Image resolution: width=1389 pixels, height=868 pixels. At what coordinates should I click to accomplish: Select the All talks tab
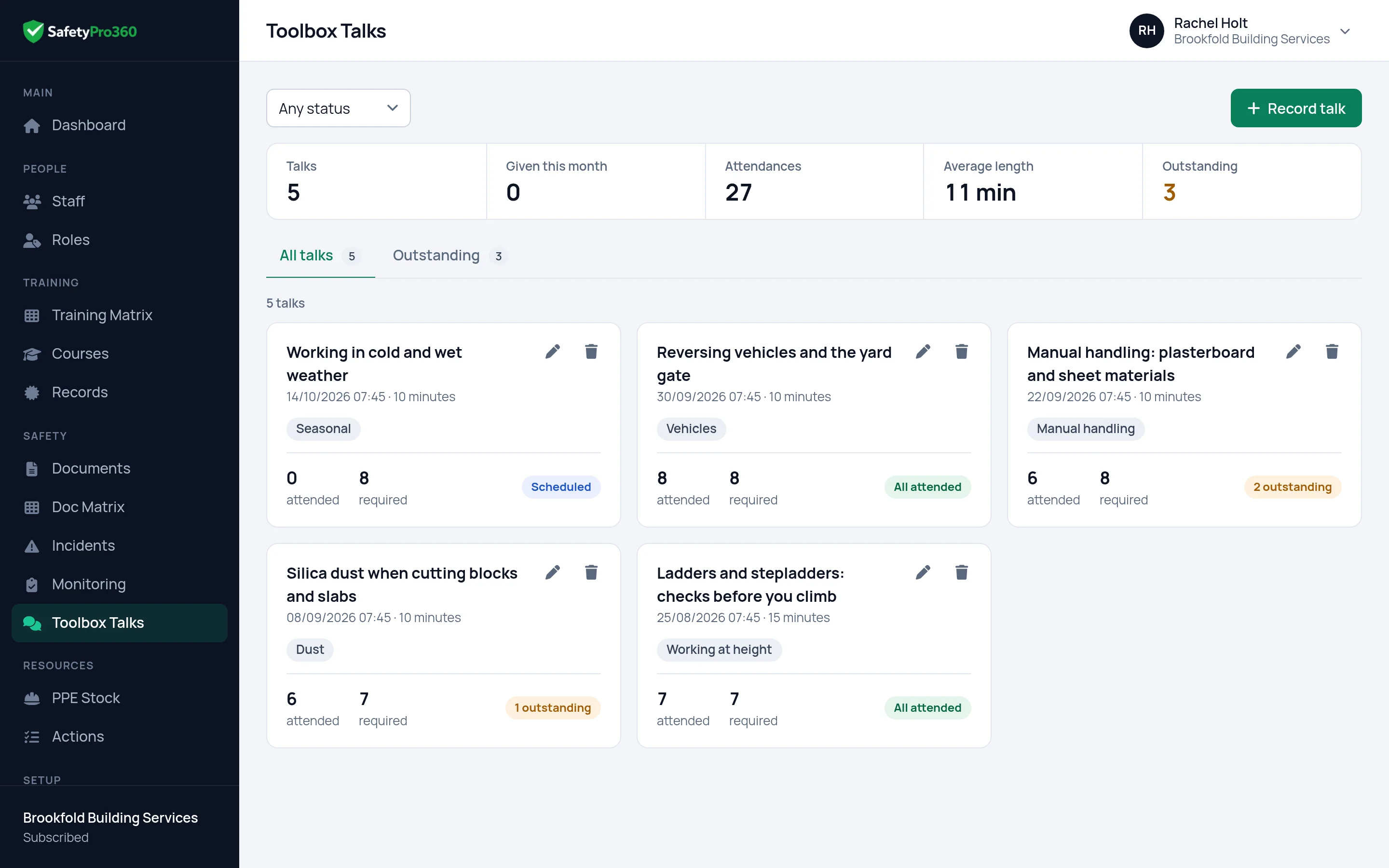click(320, 256)
